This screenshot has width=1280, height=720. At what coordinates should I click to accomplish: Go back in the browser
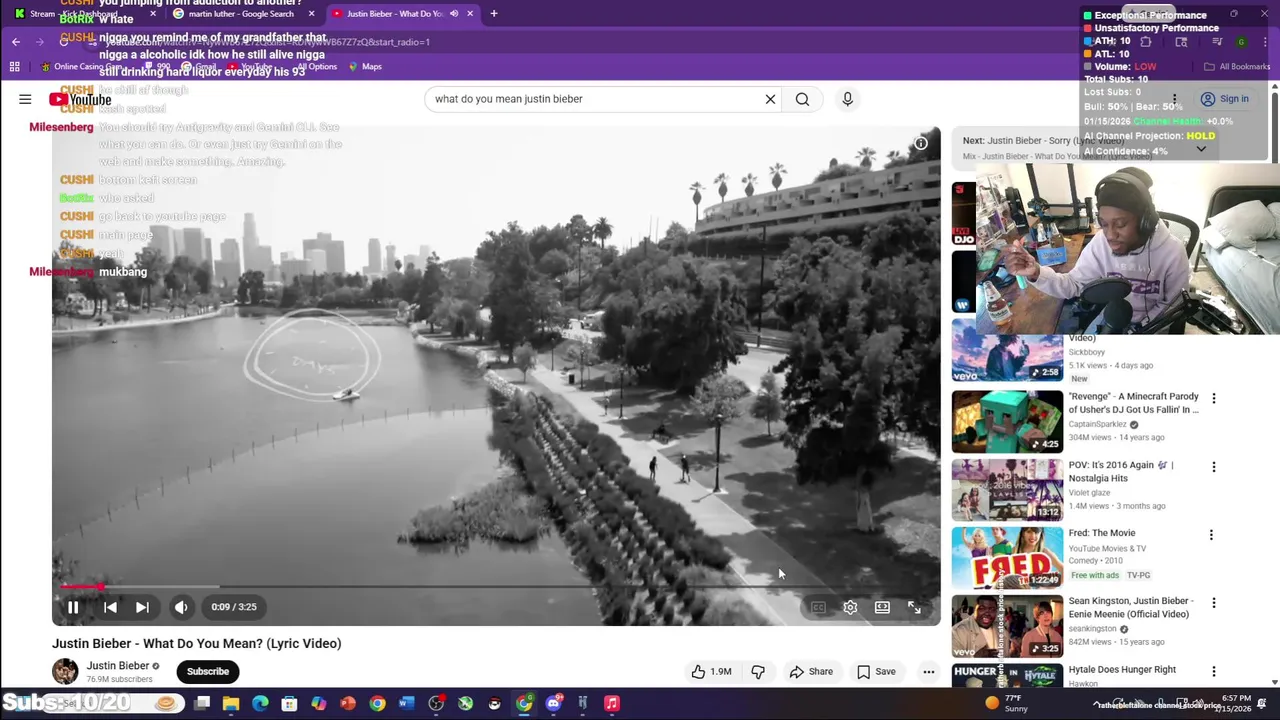16,42
